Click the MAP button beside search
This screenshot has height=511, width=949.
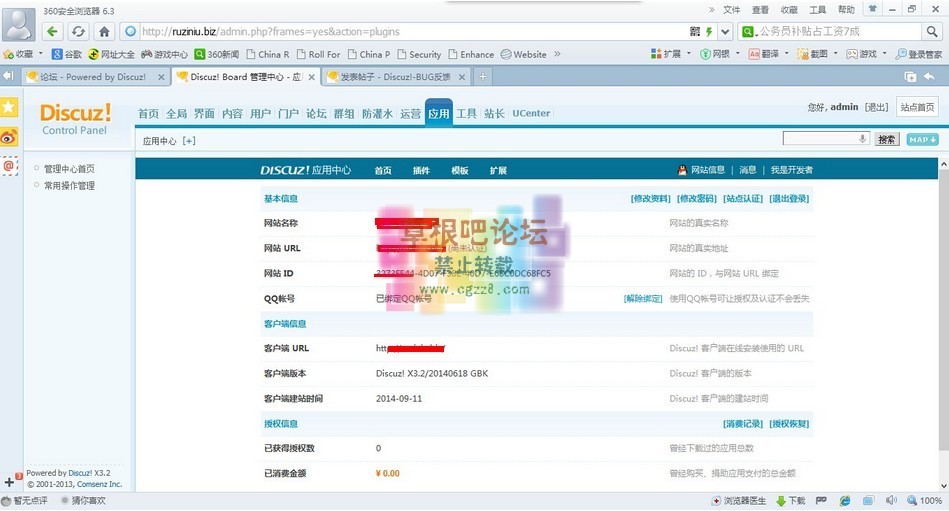922,140
